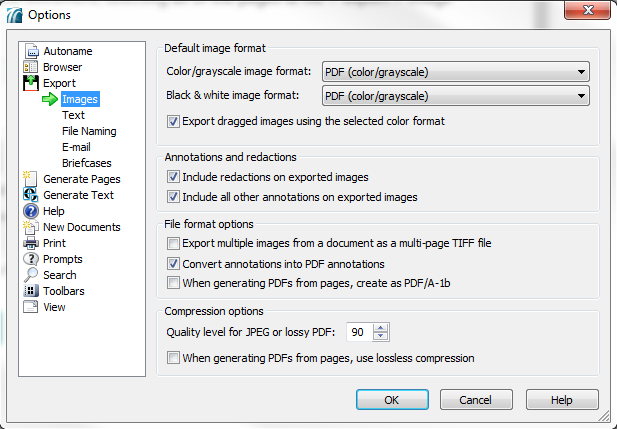Image resolution: width=617 pixels, height=429 pixels.
Task: Click the Print printer icon
Action: click(x=31, y=243)
